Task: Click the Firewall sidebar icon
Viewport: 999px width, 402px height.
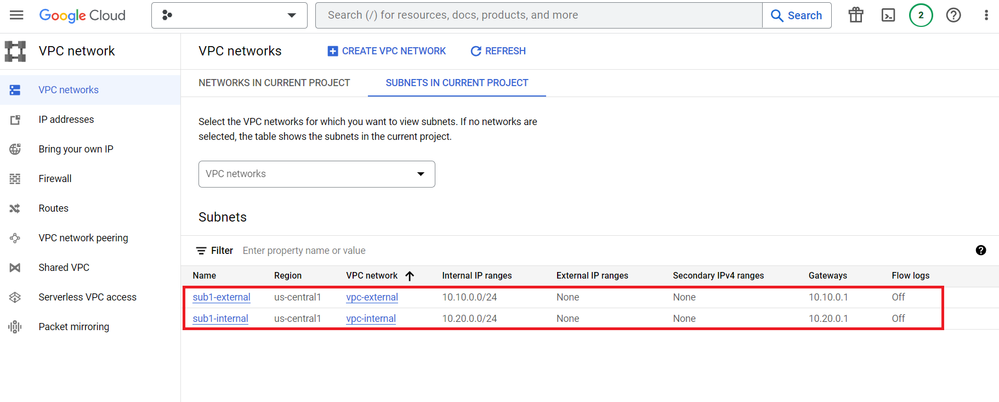Action: (x=15, y=179)
